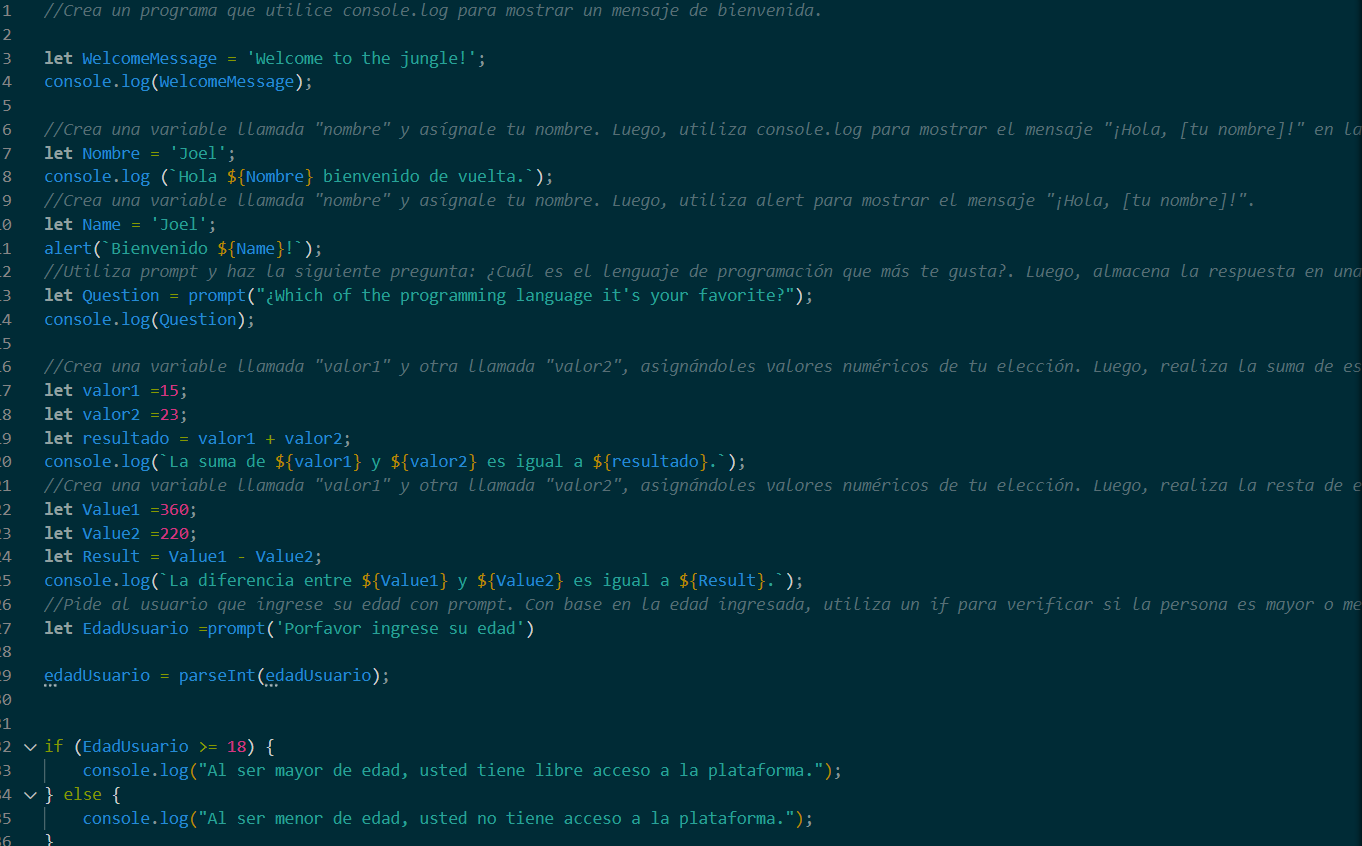This screenshot has width=1362, height=846.
Task: Click 'Joel' in the Name declaration
Action: coord(178,224)
